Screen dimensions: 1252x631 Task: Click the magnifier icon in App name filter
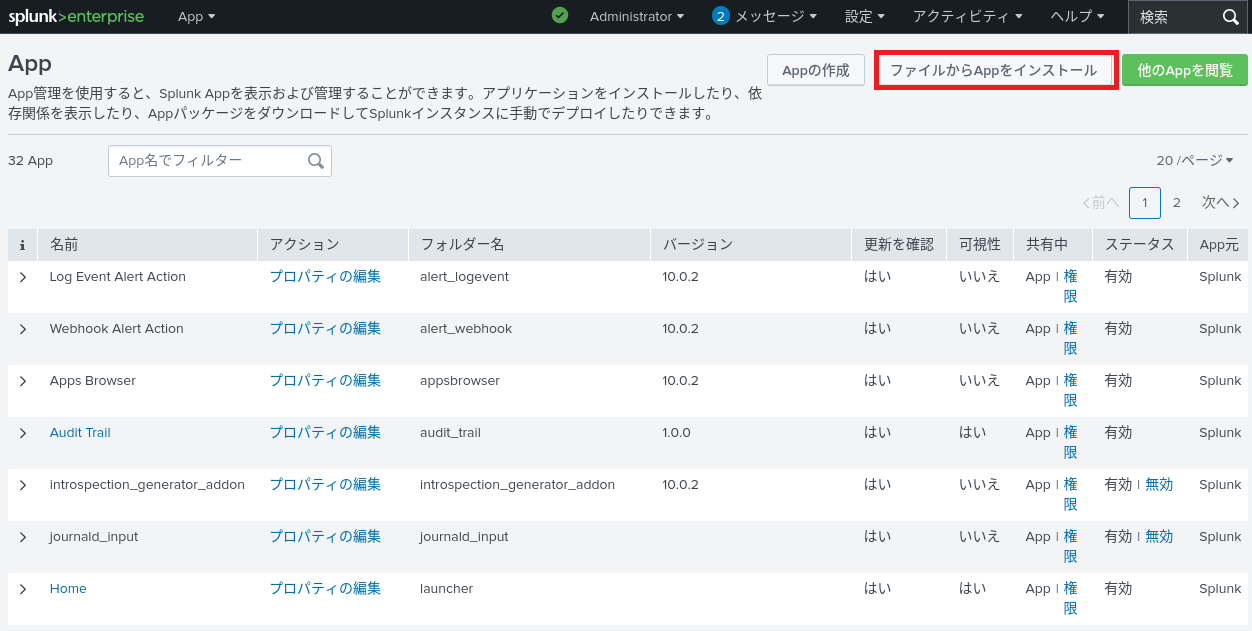coord(316,161)
